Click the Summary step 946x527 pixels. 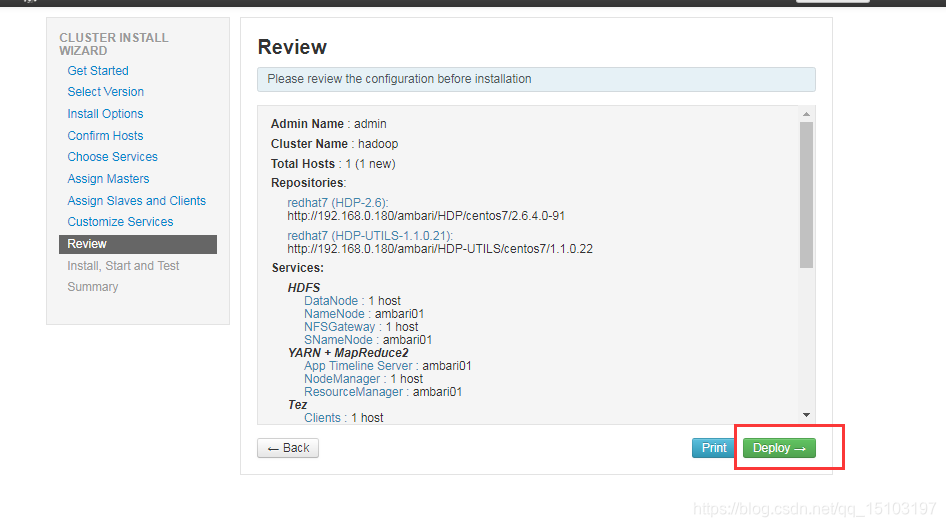click(92, 287)
